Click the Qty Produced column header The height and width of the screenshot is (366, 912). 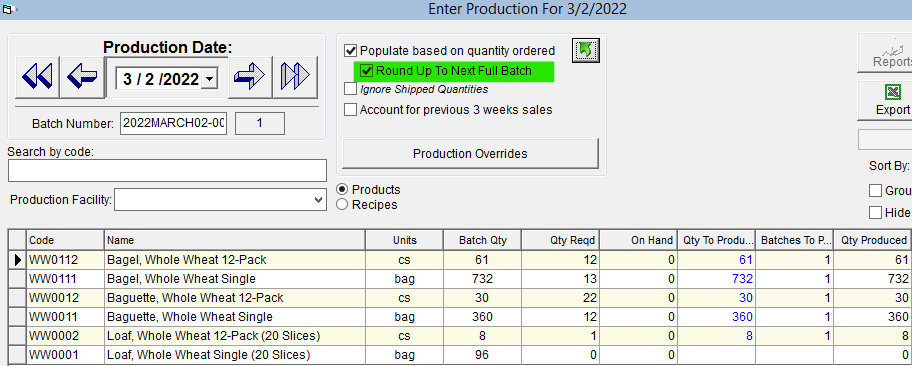tap(872, 240)
